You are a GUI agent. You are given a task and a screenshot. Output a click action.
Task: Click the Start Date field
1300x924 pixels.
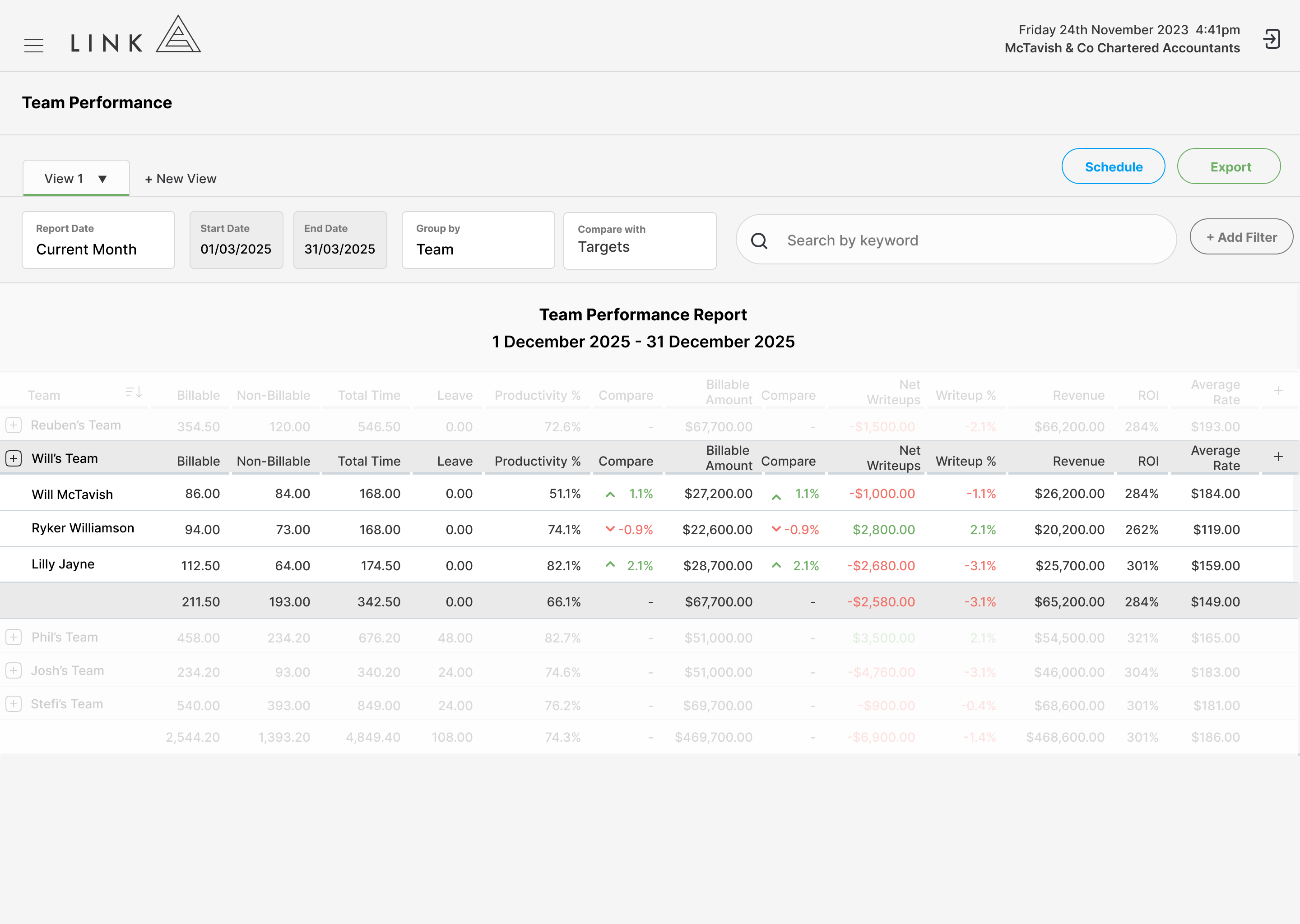[x=236, y=240]
